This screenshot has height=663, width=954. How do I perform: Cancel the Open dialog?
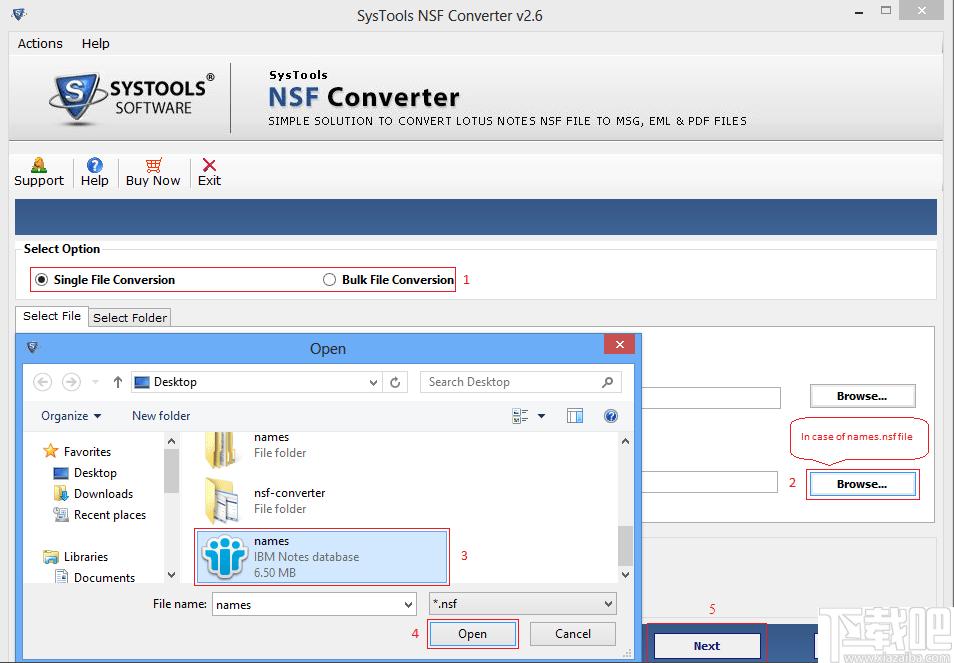click(573, 634)
